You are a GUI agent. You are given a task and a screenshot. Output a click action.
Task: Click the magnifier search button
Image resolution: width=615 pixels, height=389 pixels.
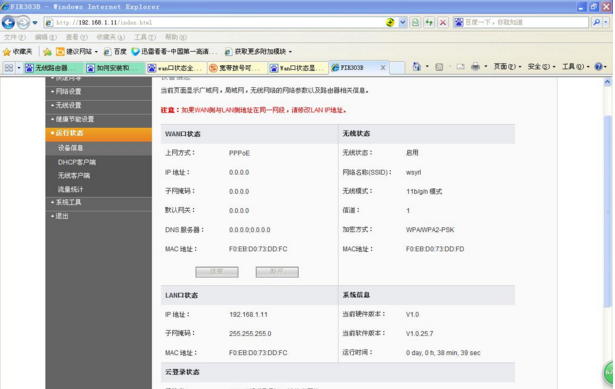(597, 22)
